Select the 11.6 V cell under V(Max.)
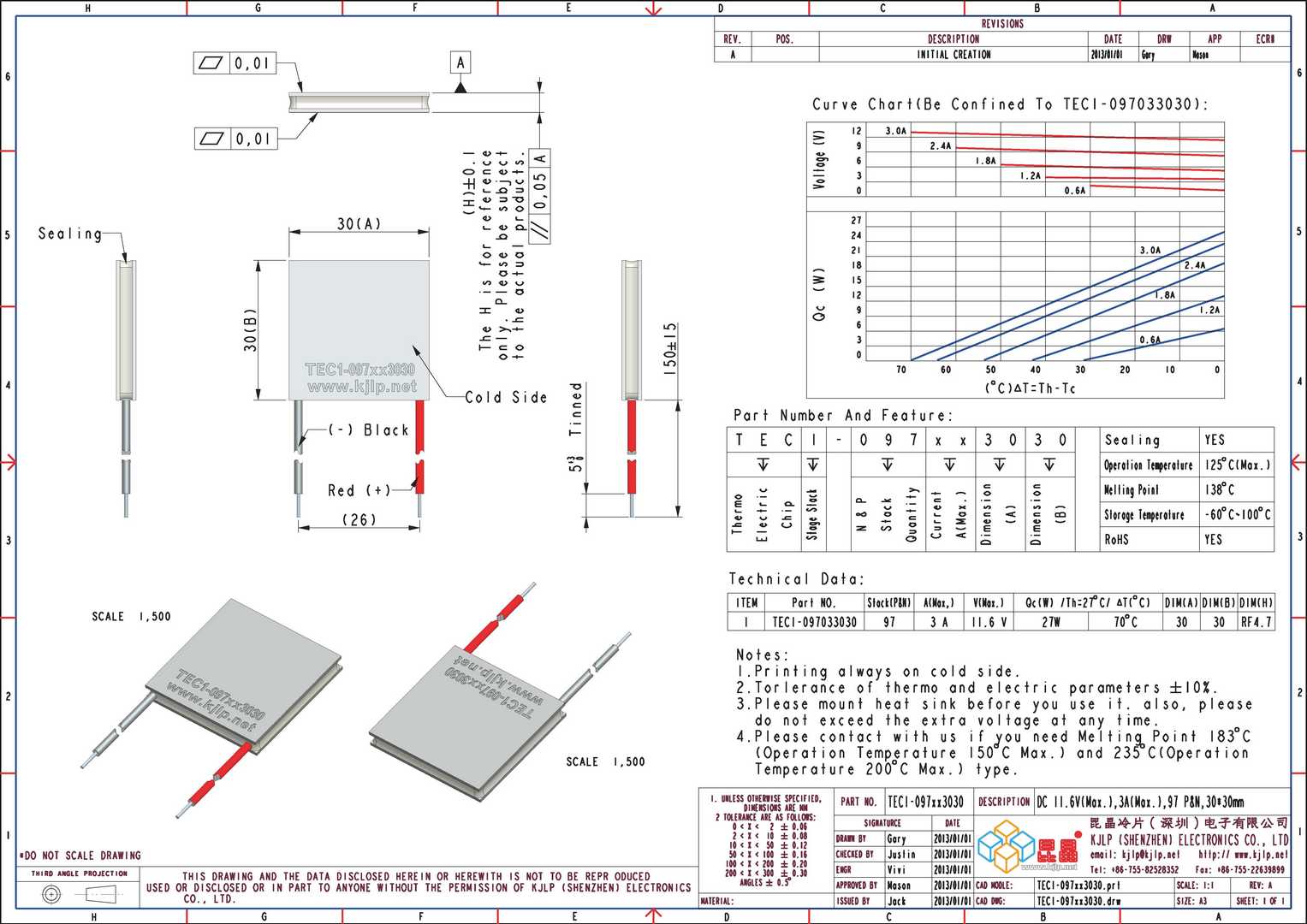This screenshot has width=1307, height=924. tap(989, 622)
